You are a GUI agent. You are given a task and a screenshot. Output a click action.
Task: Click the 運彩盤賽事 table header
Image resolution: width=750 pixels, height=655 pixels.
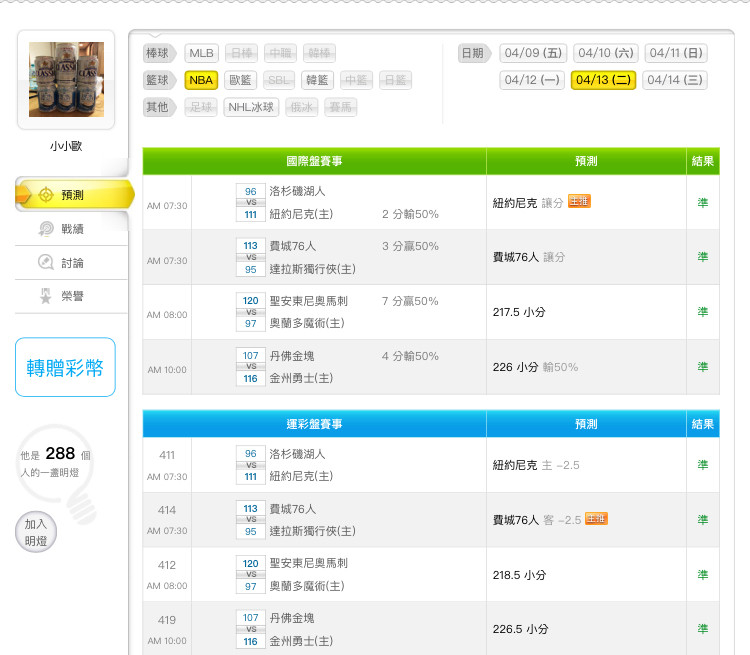(x=314, y=424)
